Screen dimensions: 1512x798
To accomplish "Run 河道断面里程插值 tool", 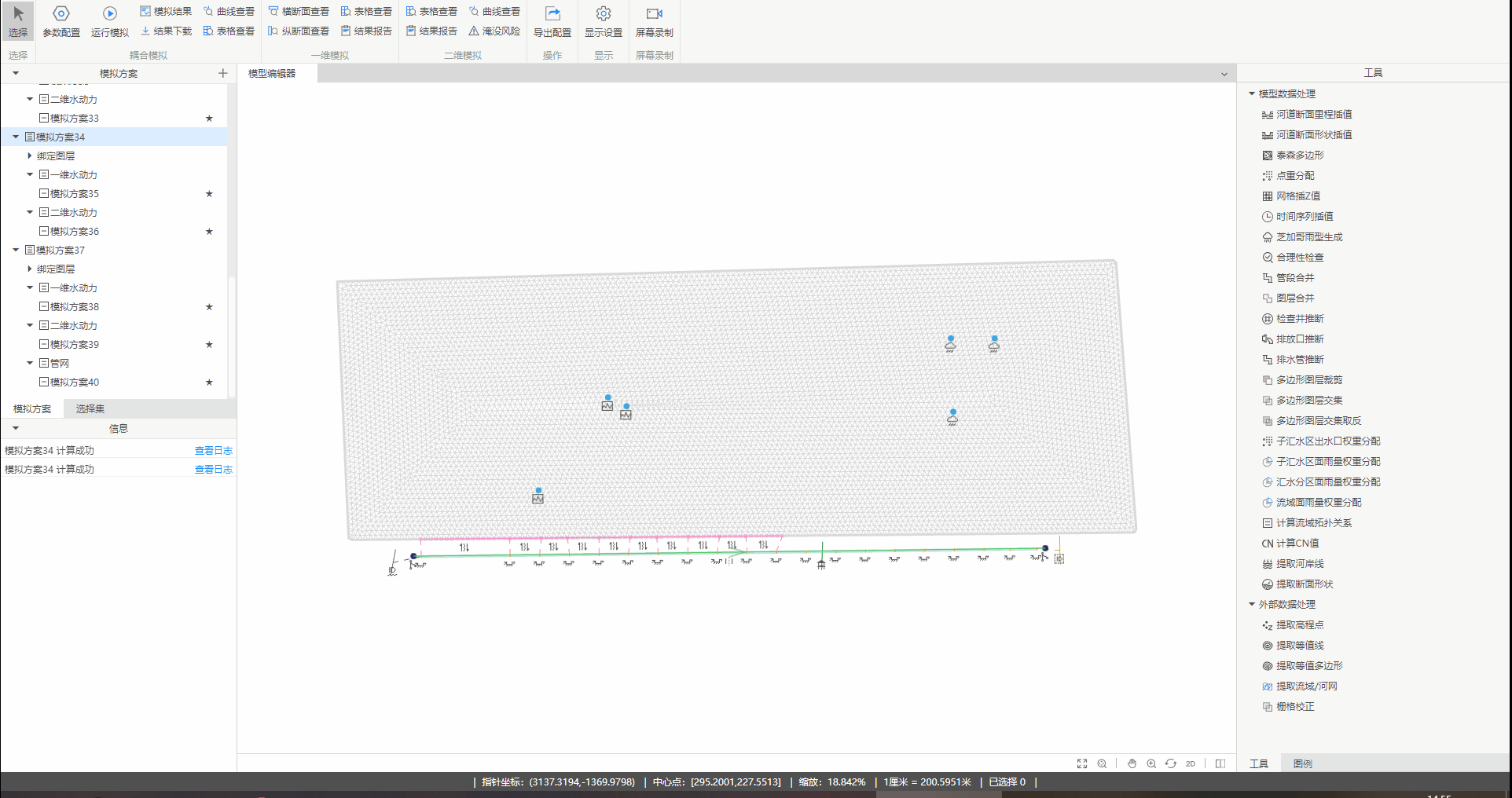I will click(x=1307, y=114).
